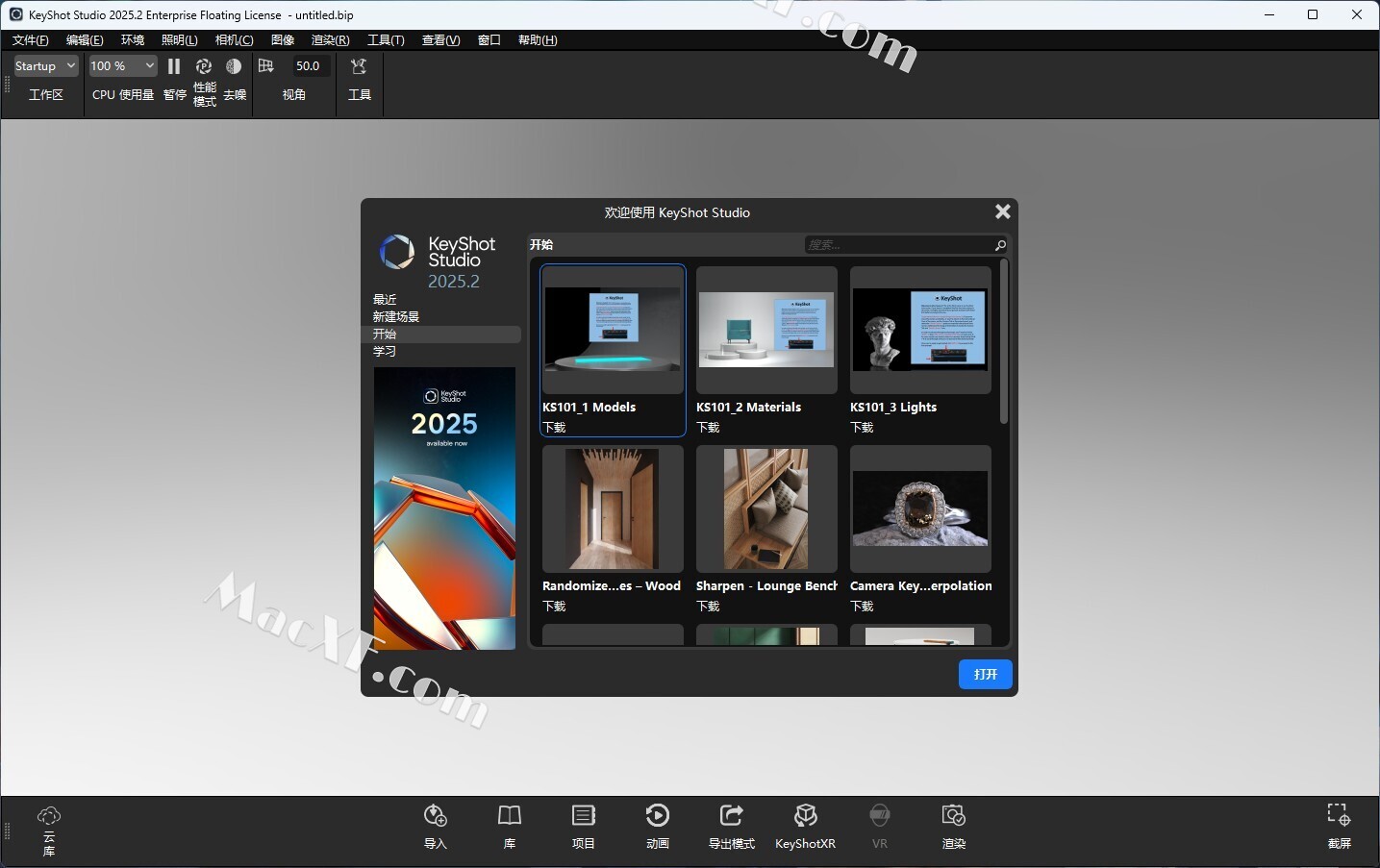
Task: Click the KS101_3 Lights title text
Action: pos(893,408)
